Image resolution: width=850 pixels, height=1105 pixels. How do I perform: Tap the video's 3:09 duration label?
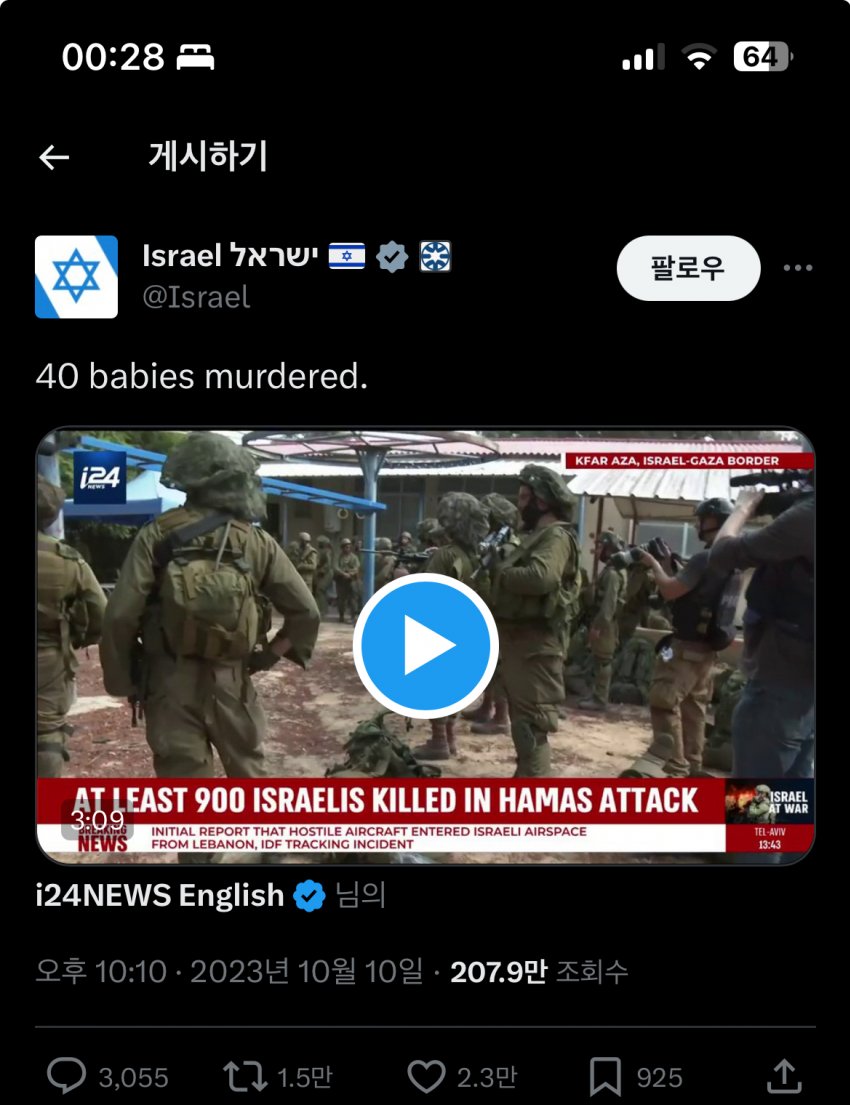coord(97,820)
